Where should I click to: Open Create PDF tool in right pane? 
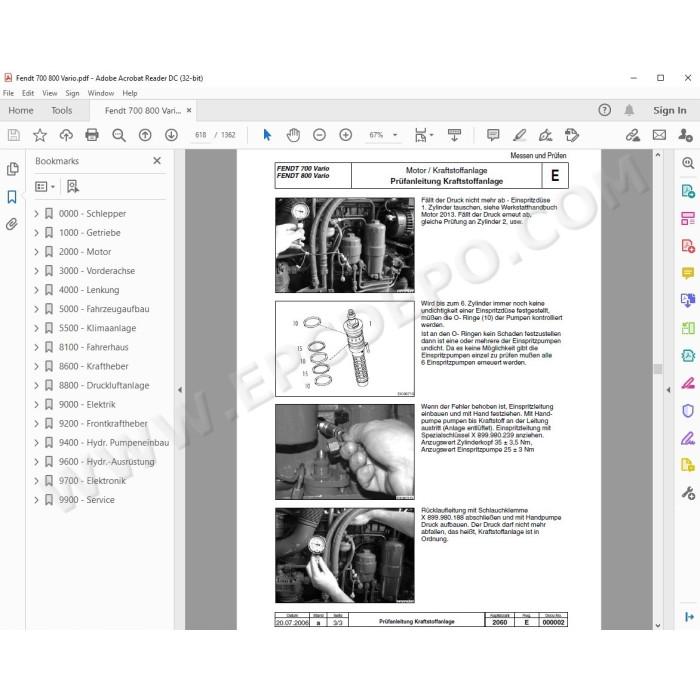pyautogui.click(x=688, y=246)
